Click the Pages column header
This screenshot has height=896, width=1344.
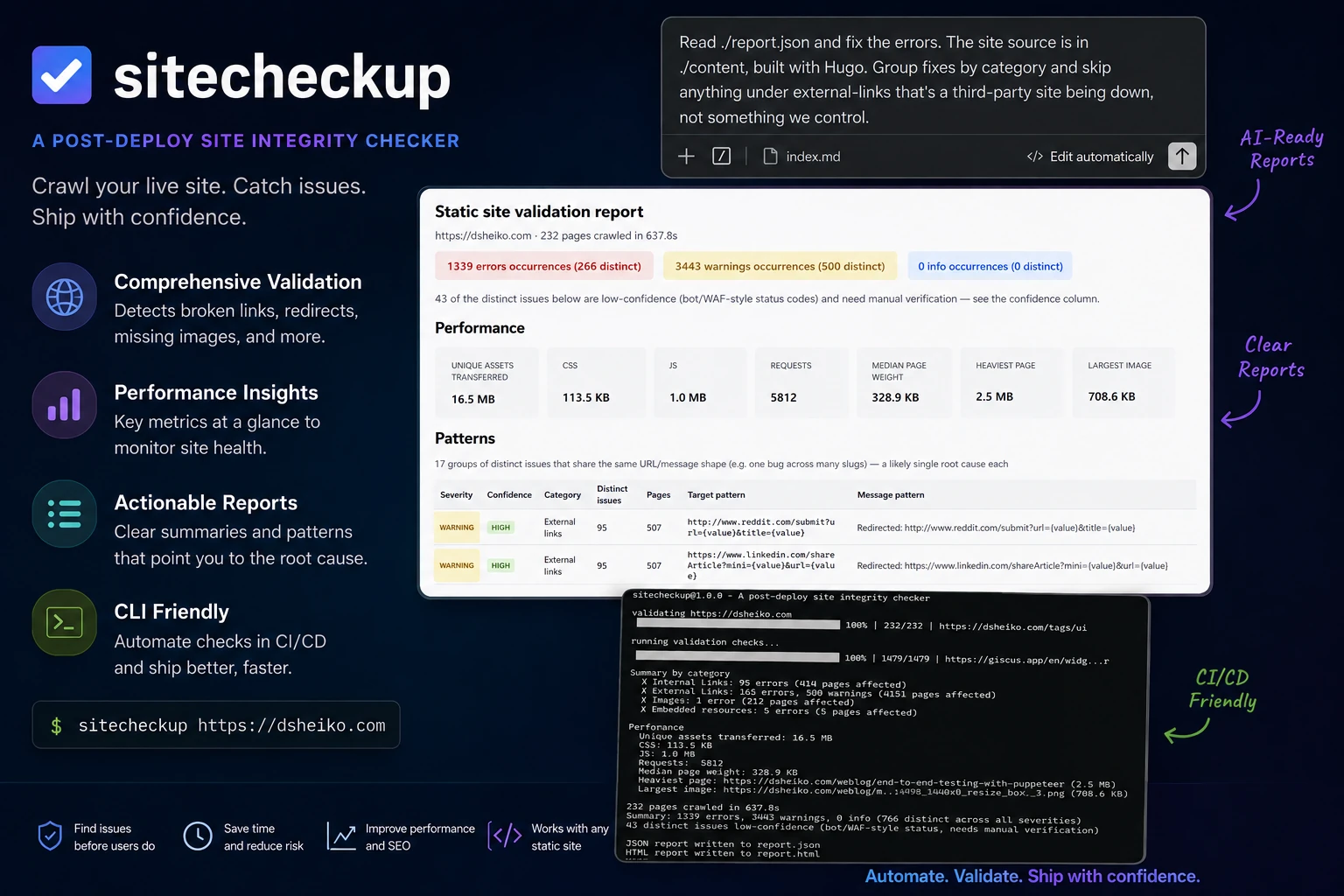[x=658, y=495]
